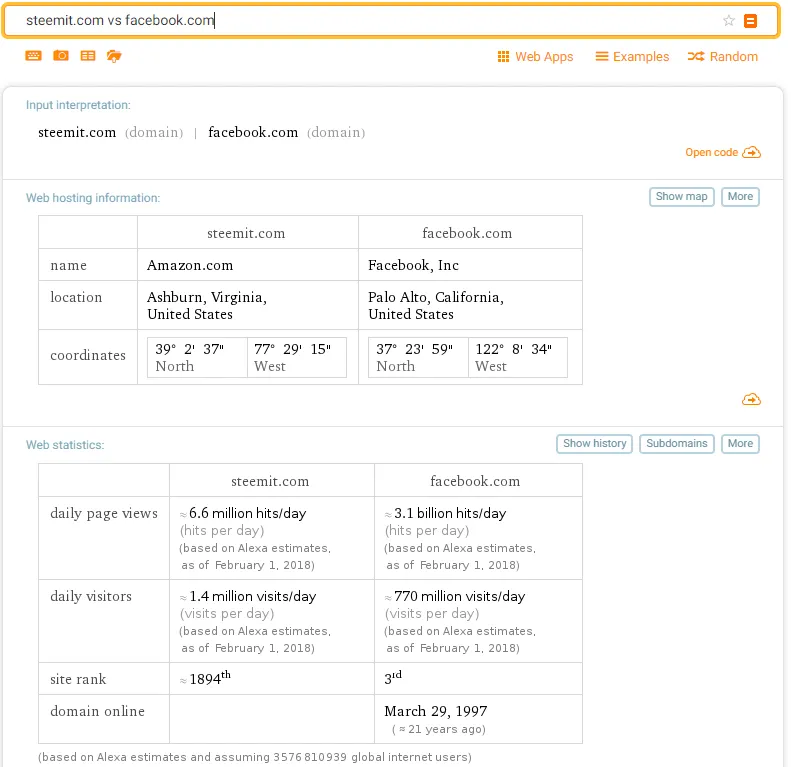Open the file upload icon
Image resolution: width=791 pixels, height=767 pixels.
click(x=114, y=56)
